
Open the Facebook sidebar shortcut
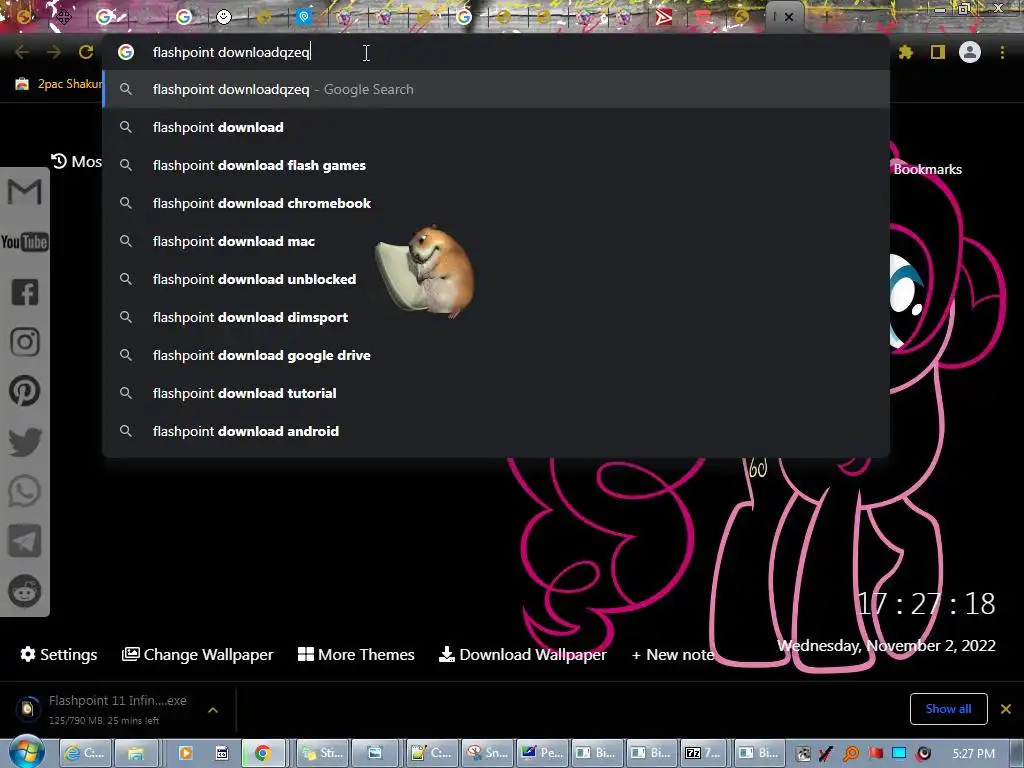coord(25,292)
